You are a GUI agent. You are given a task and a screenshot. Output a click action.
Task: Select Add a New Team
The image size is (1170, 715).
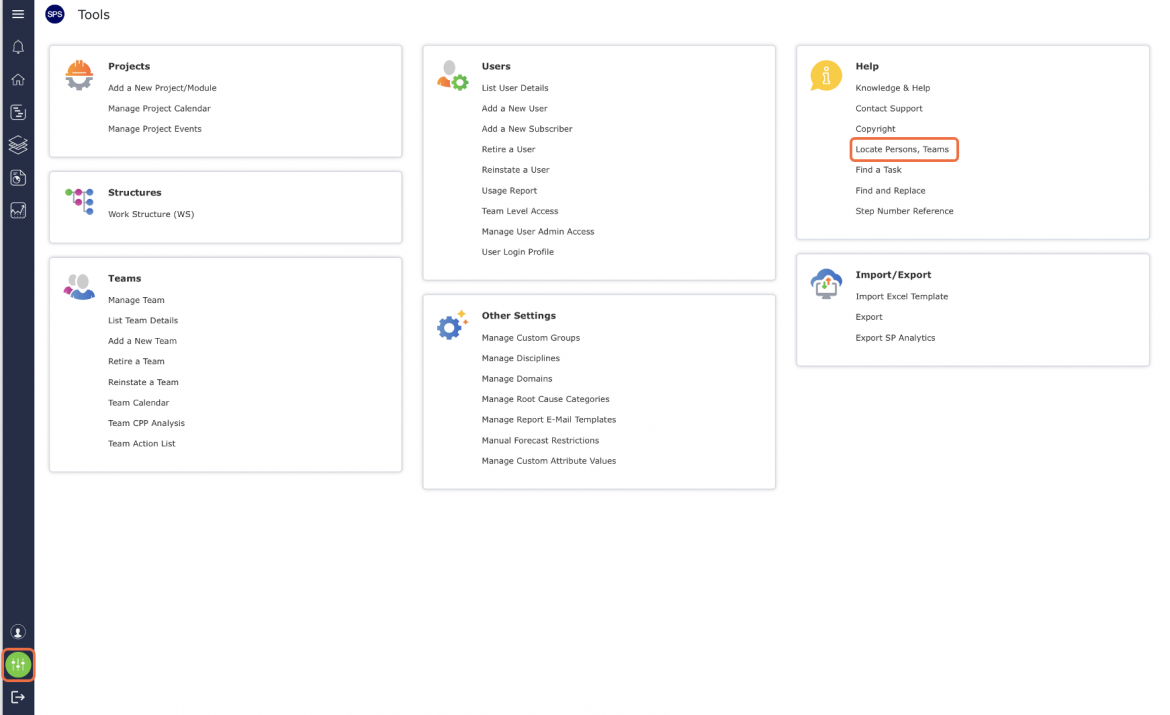click(x=142, y=341)
